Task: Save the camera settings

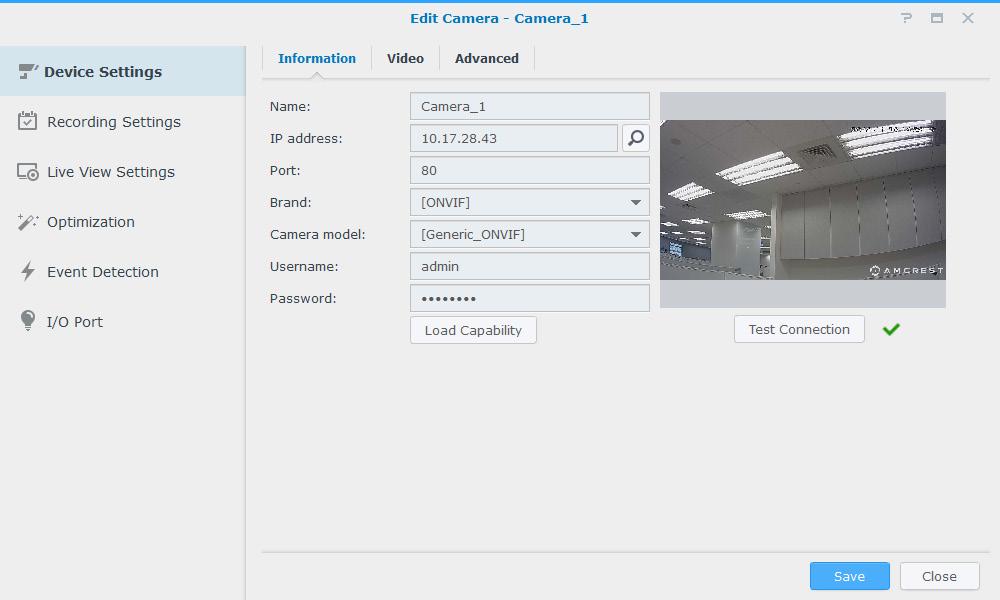Action: 849,576
